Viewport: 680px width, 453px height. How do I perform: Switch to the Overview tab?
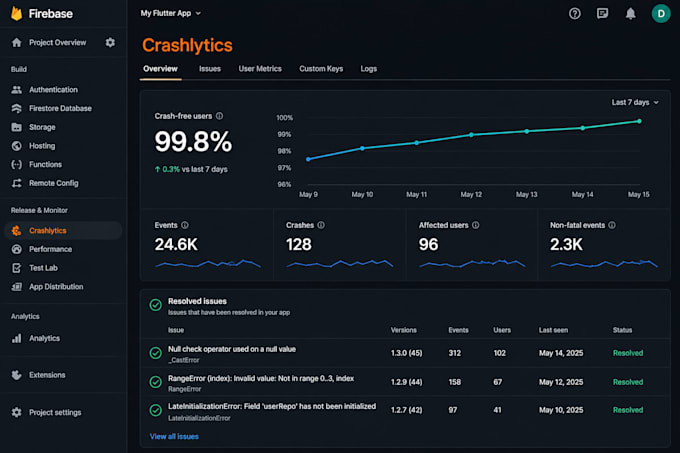coord(160,68)
